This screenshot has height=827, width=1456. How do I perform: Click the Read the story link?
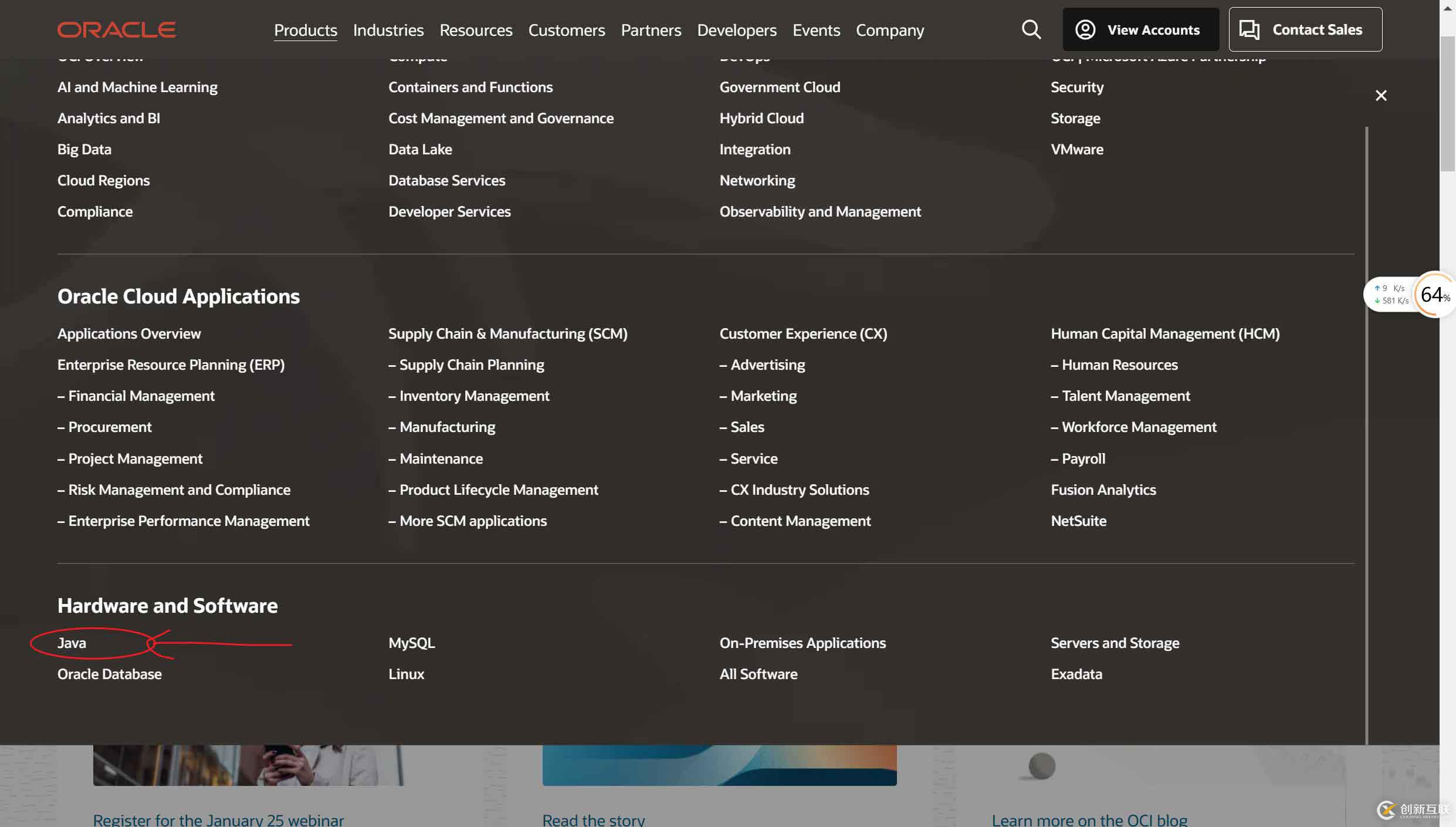point(593,819)
